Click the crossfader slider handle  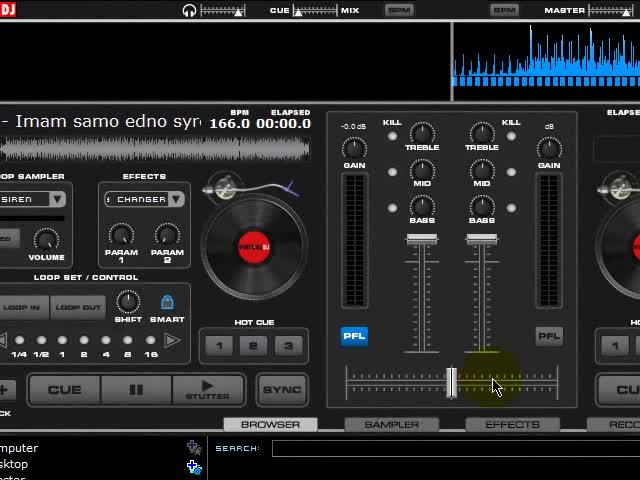coord(451,382)
